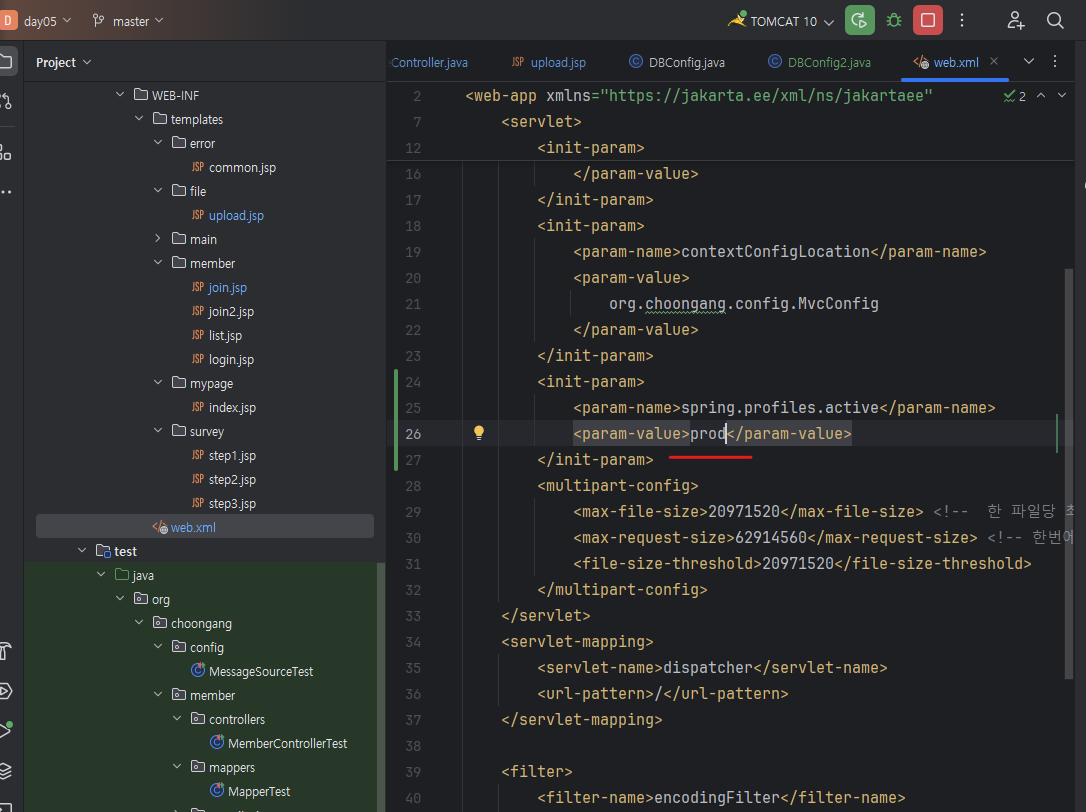
Task: Open the More Actions vertical dots menu
Action: pyautogui.click(x=962, y=20)
